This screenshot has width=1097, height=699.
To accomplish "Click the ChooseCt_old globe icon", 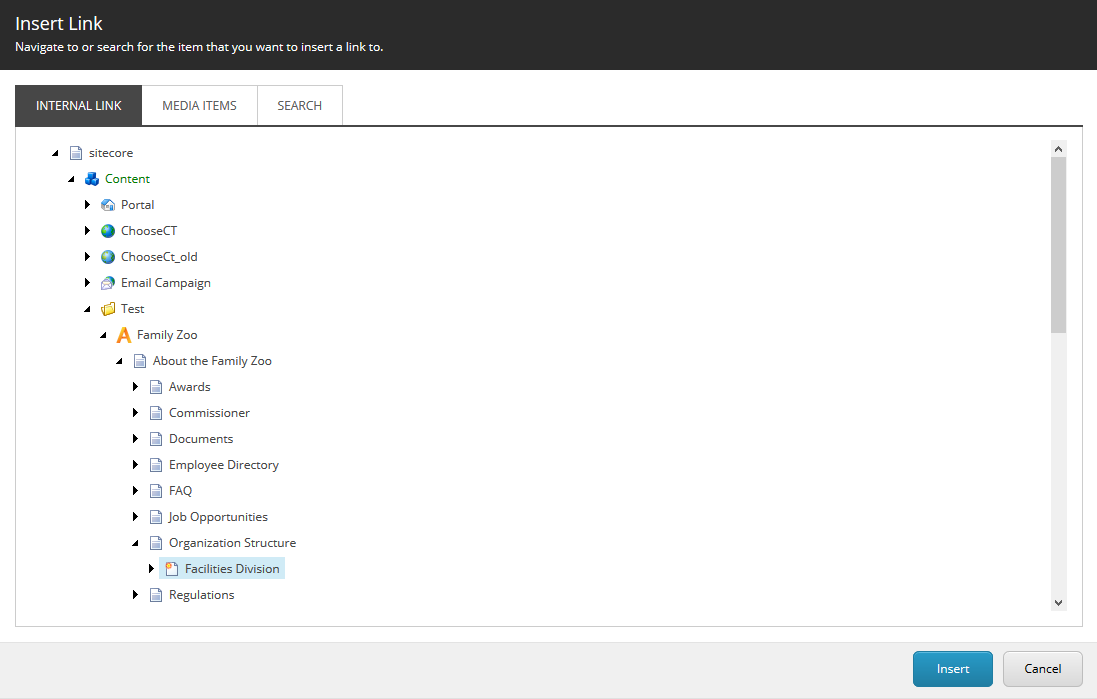I will pyautogui.click(x=108, y=257).
